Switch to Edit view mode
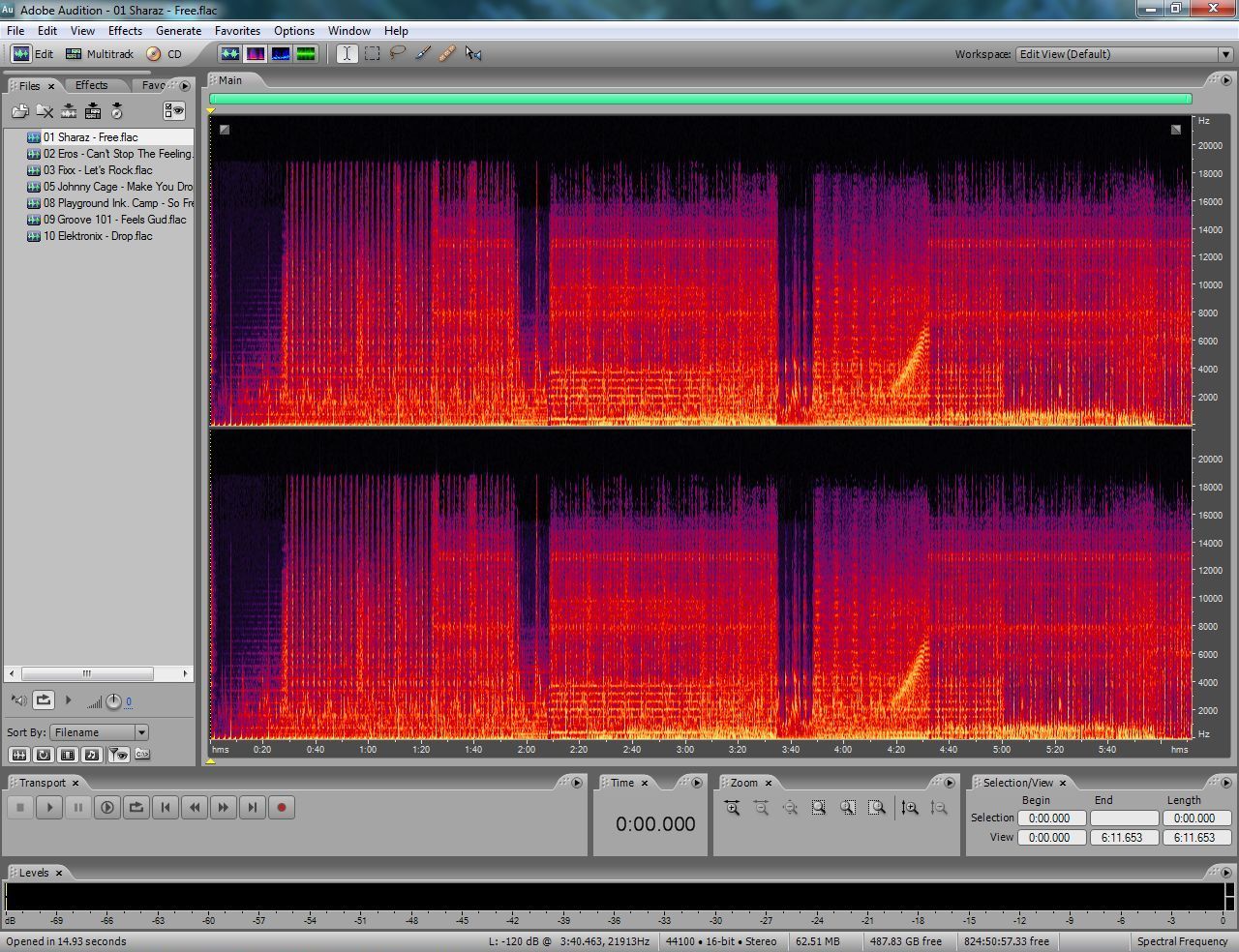This screenshot has height=952, width=1239. pos(33,54)
